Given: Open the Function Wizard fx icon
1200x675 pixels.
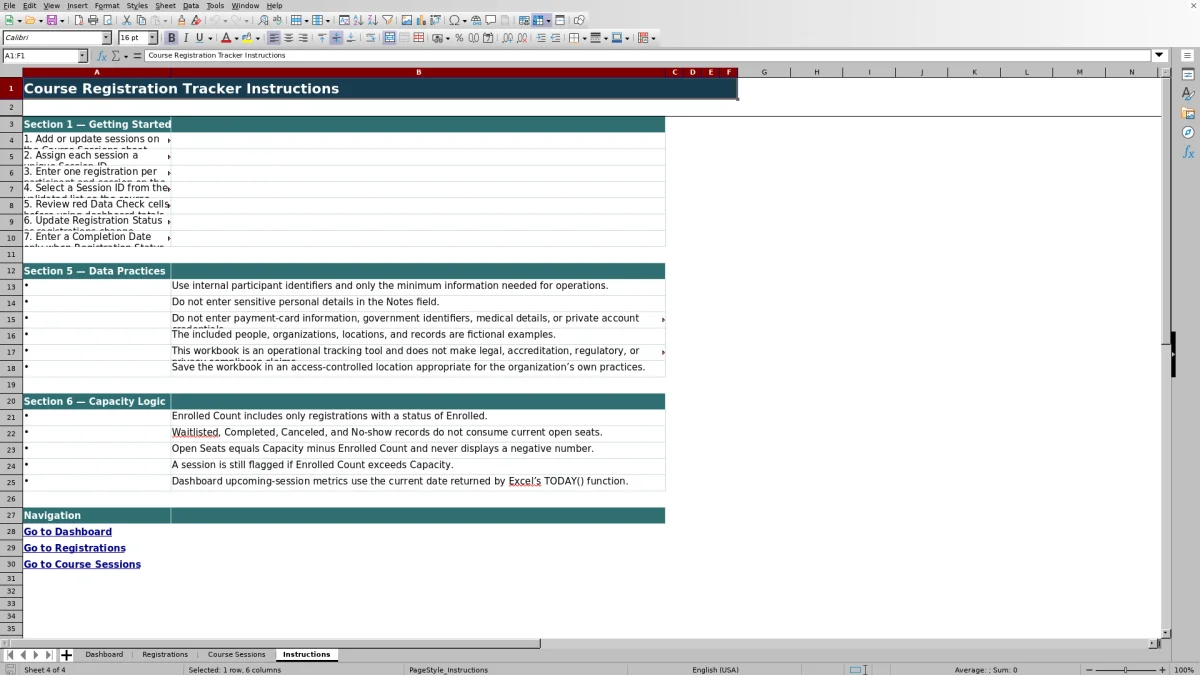Looking at the screenshot, I should coord(102,56).
